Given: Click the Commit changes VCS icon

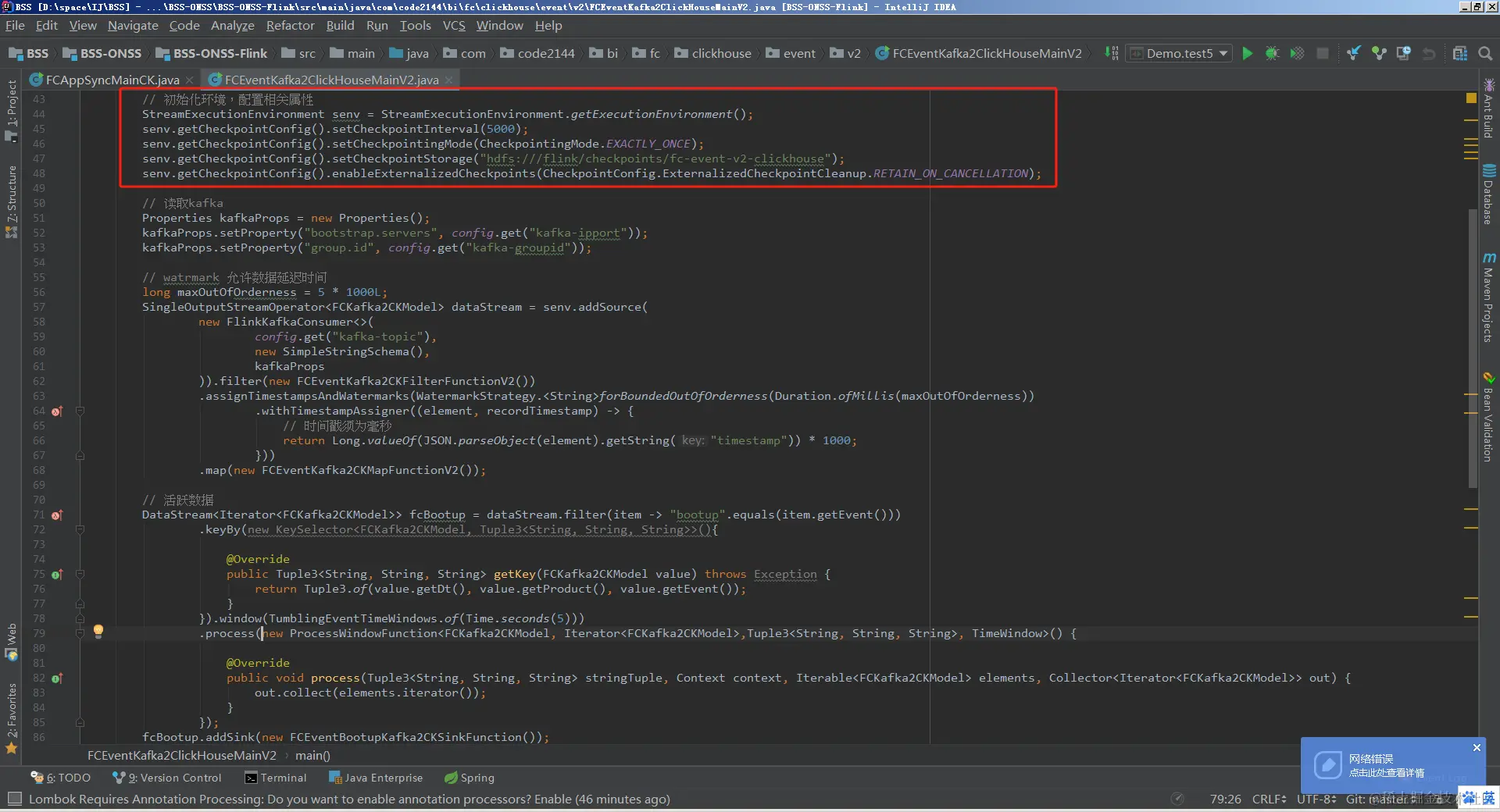Looking at the screenshot, I should coord(1379,53).
